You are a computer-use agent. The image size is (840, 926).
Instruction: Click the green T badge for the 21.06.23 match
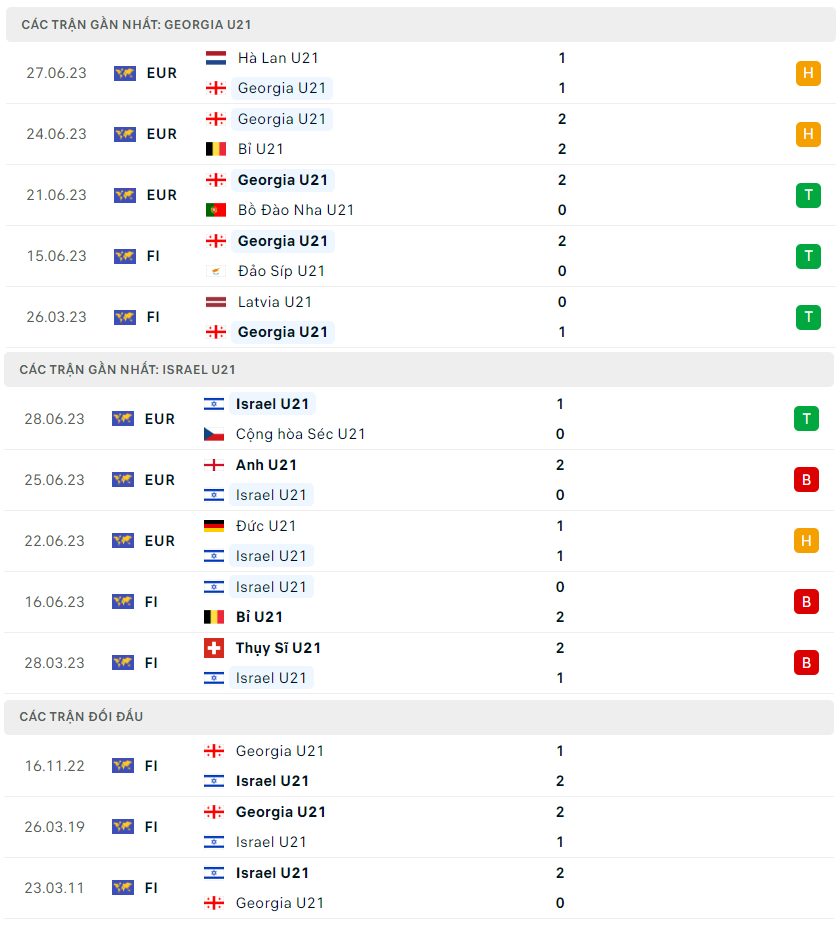coord(808,195)
